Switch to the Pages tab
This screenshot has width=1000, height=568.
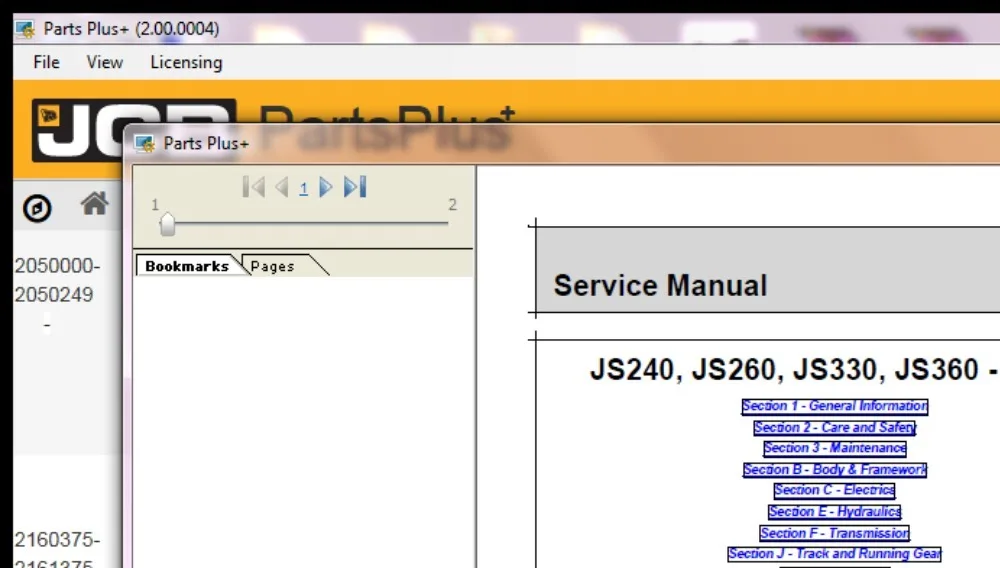tap(273, 266)
